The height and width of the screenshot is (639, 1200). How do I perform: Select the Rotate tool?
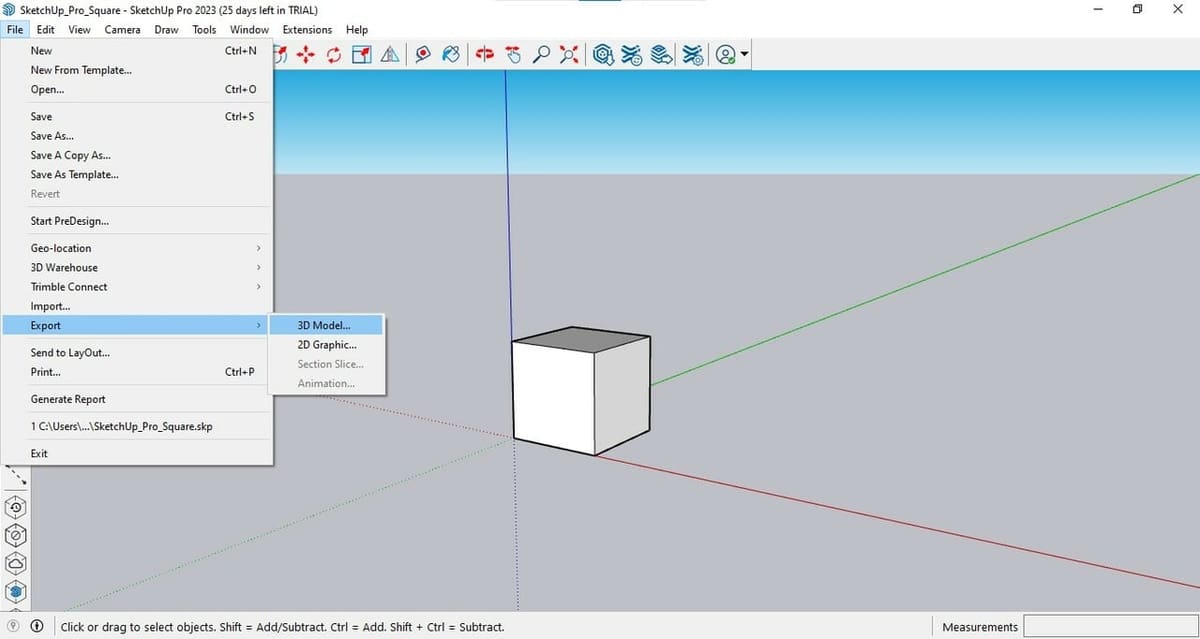334,55
